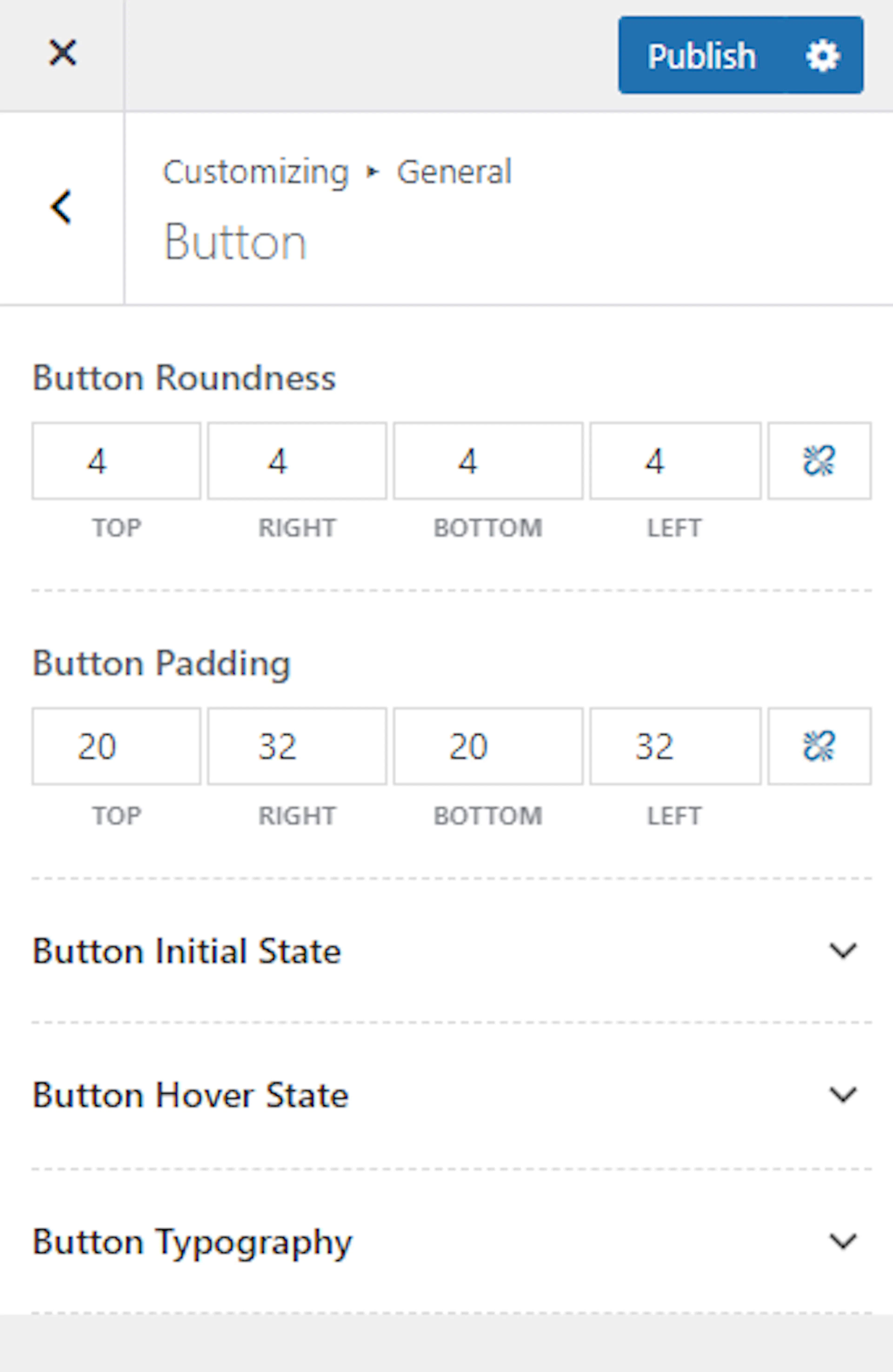Focus the Padding LEFT field showing 32
The height and width of the screenshot is (1372, 893).
pos(675,746)
